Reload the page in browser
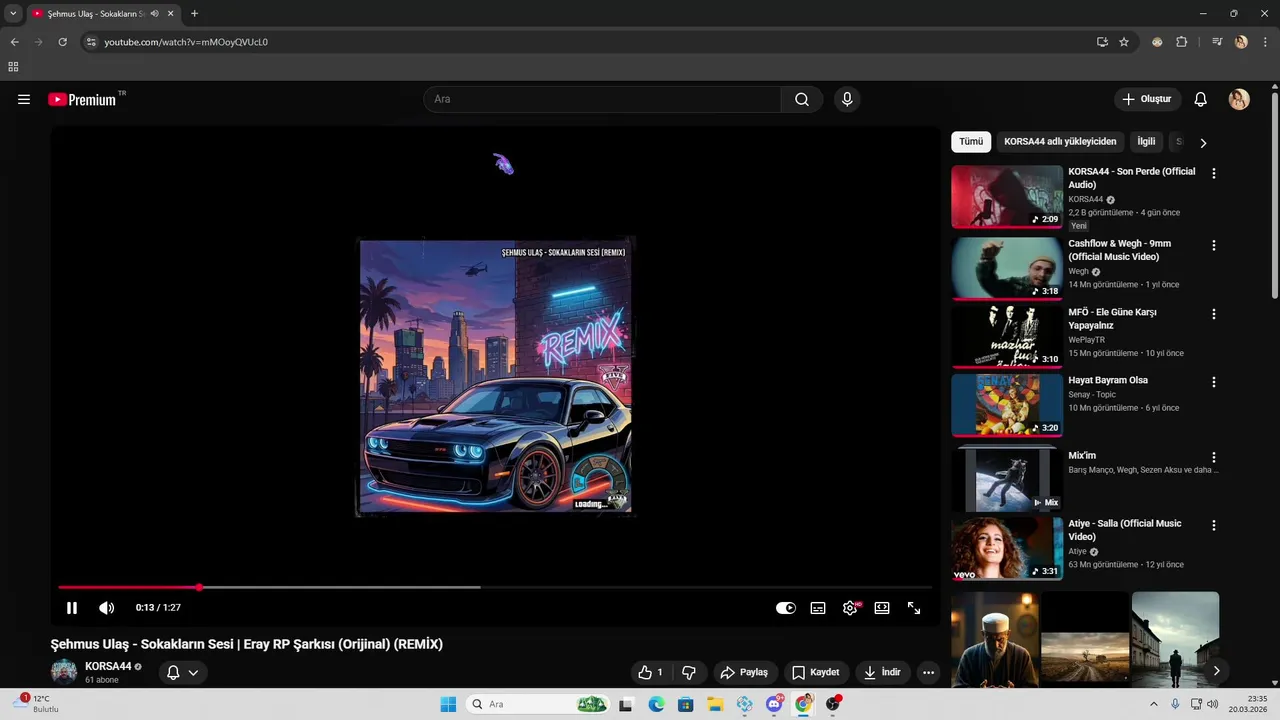 (x=62, y=42)
